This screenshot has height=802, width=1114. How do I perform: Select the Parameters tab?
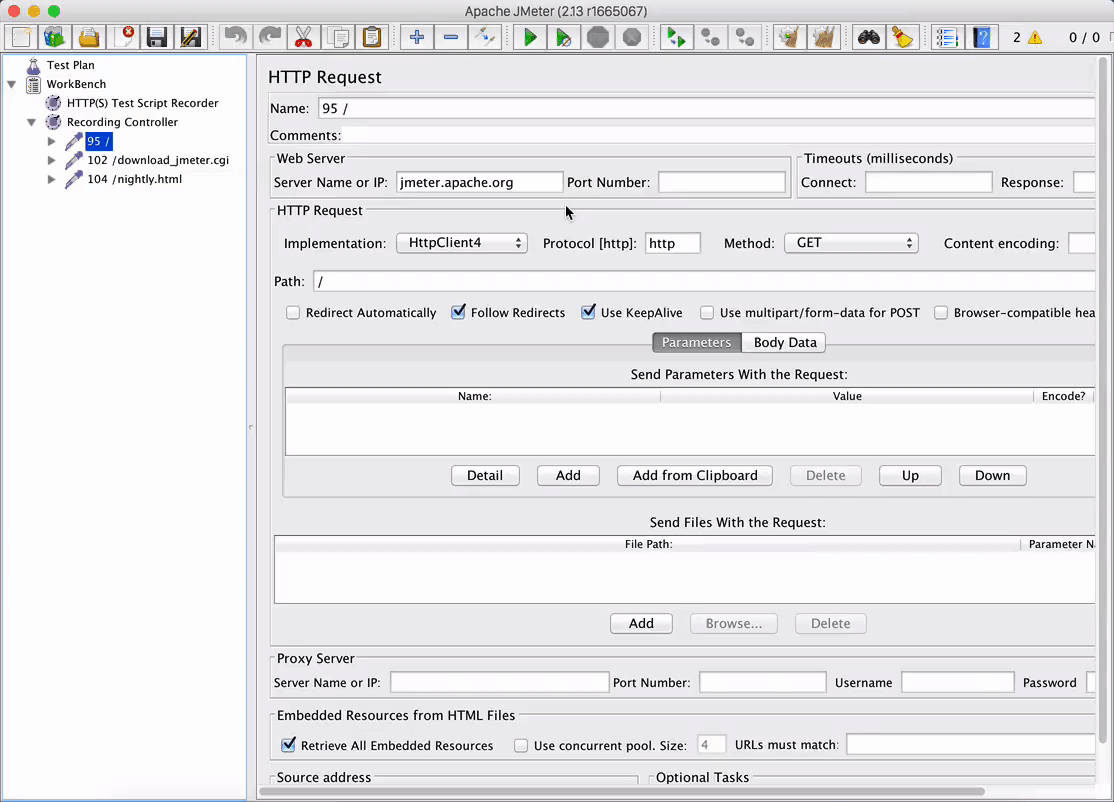coord(696,342)
